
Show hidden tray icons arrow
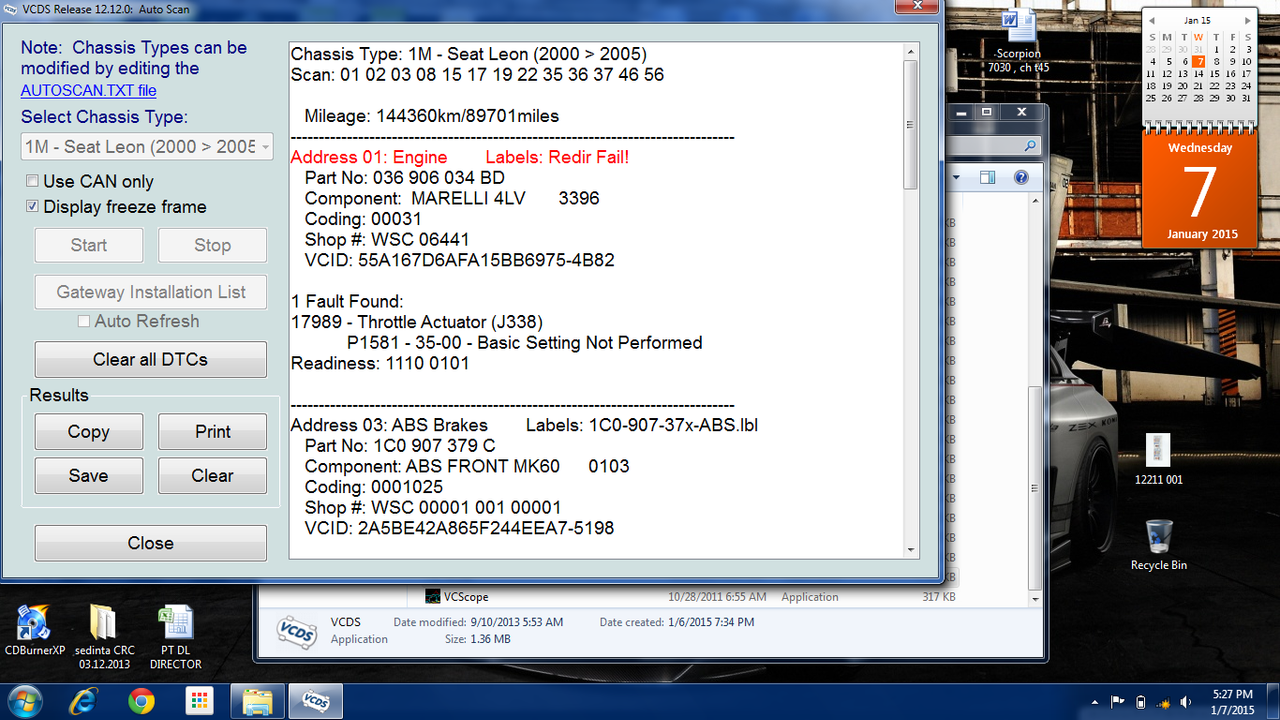[1097, 702]
